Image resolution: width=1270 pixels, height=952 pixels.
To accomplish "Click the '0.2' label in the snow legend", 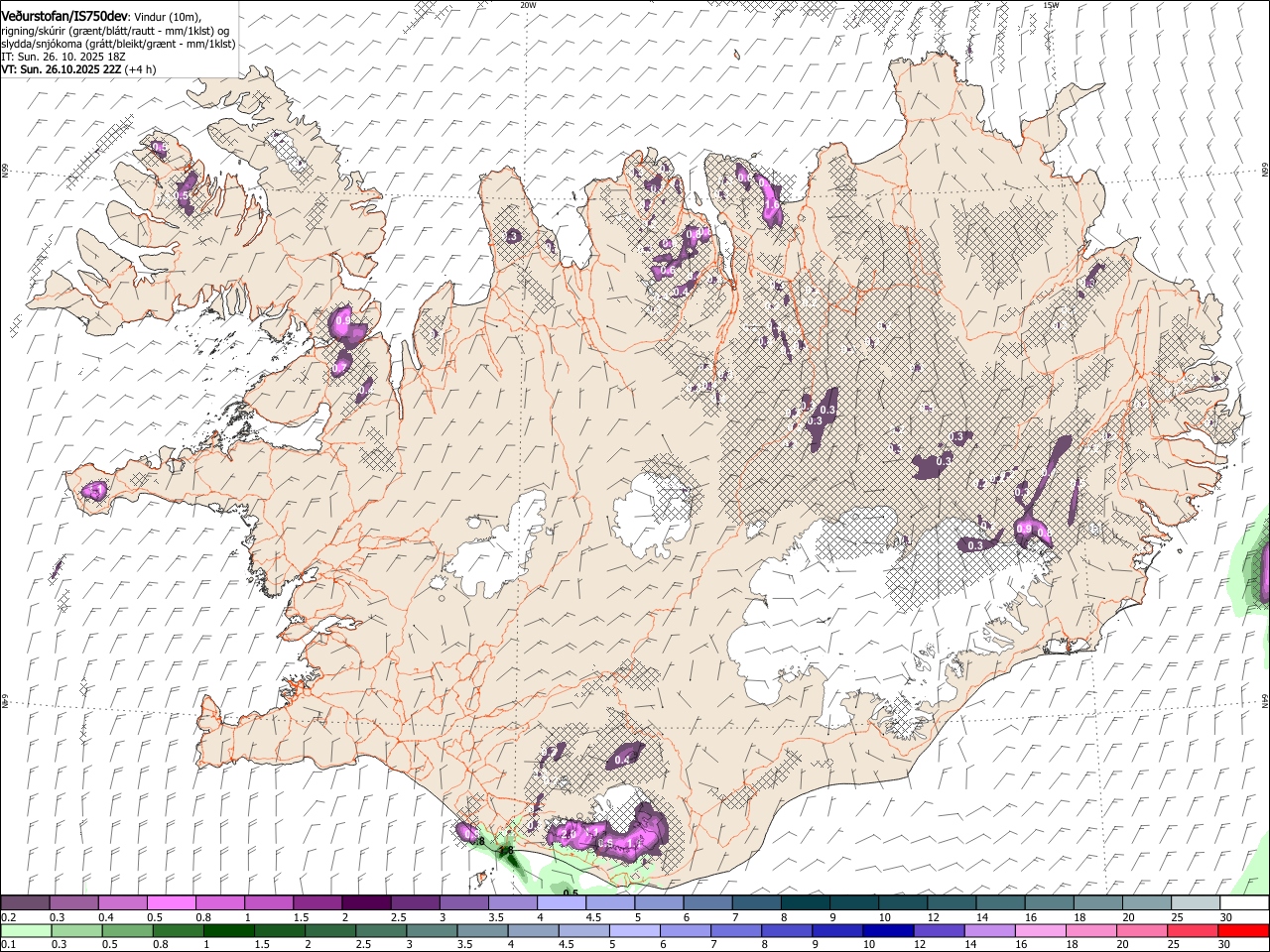I will (x=8, y=917).
